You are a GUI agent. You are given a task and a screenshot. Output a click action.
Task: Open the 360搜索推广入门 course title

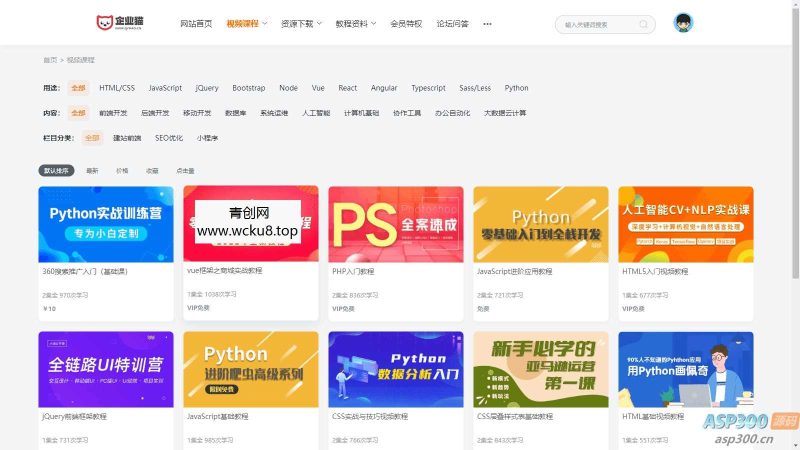click(85, 271)
